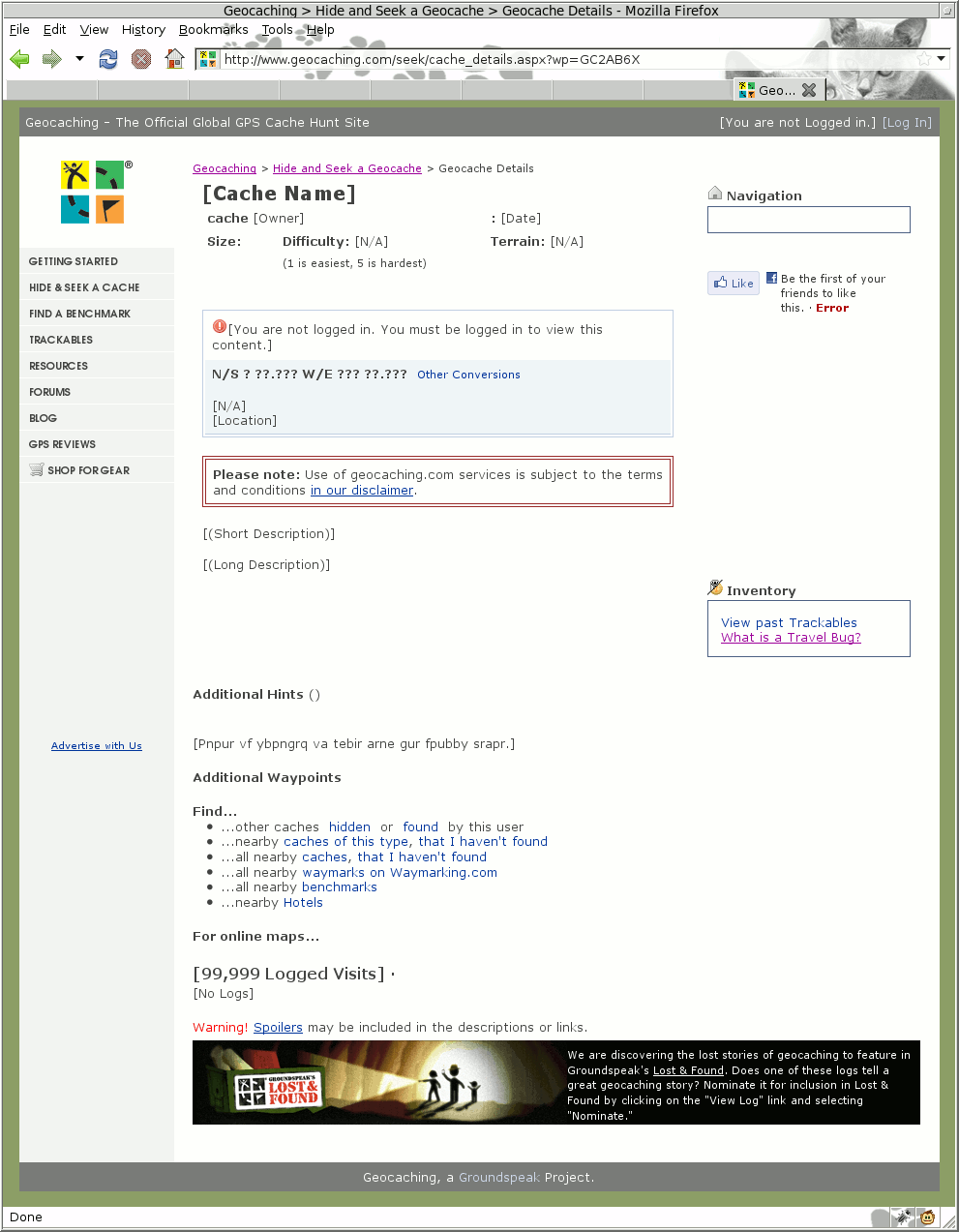The height and width of the screenshot is (1232, 959).
Task: Click the Facebook Like button
Action: (734, 284)
